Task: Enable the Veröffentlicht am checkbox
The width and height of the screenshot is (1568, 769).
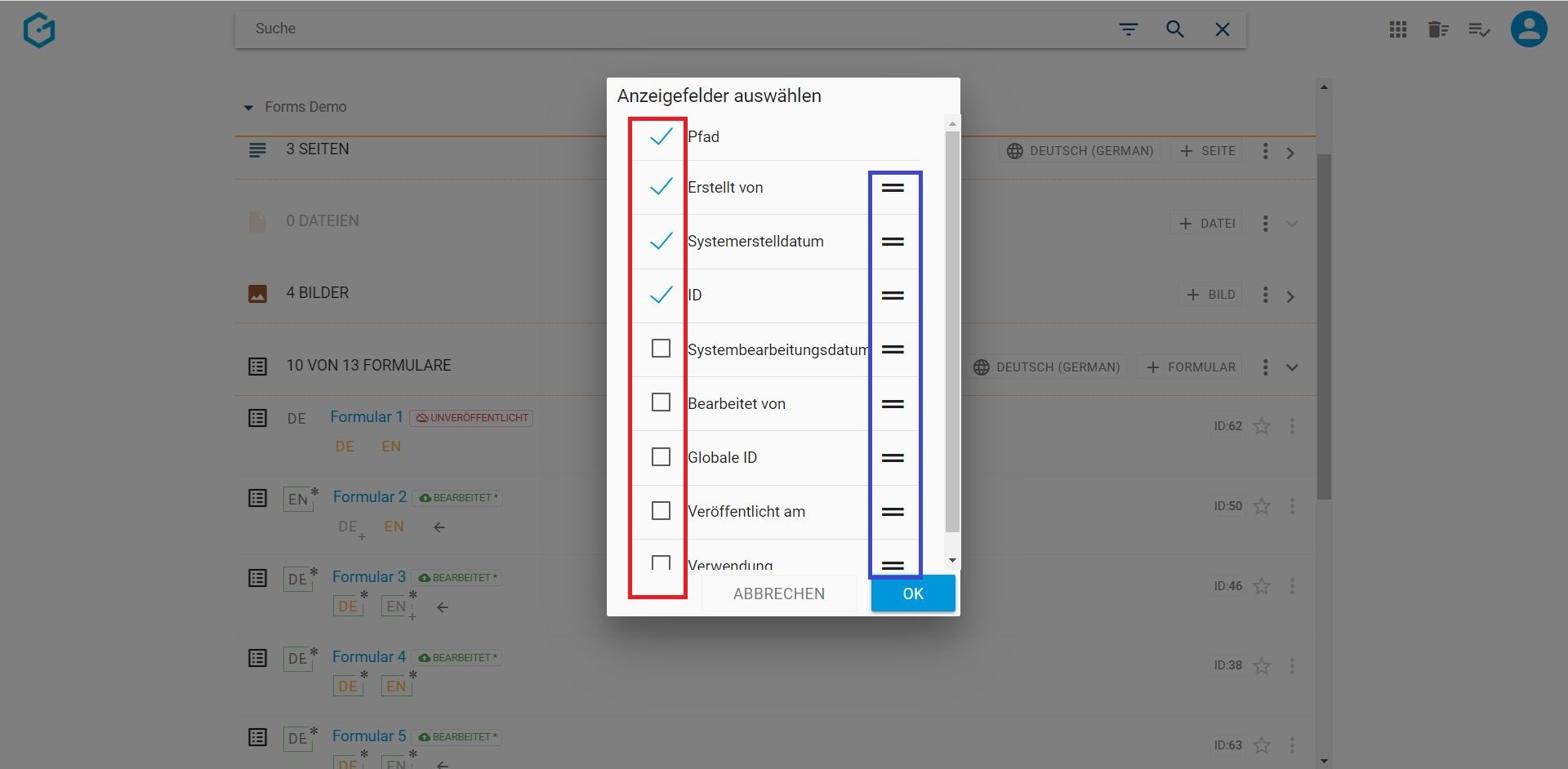Action: pos(661,510)
